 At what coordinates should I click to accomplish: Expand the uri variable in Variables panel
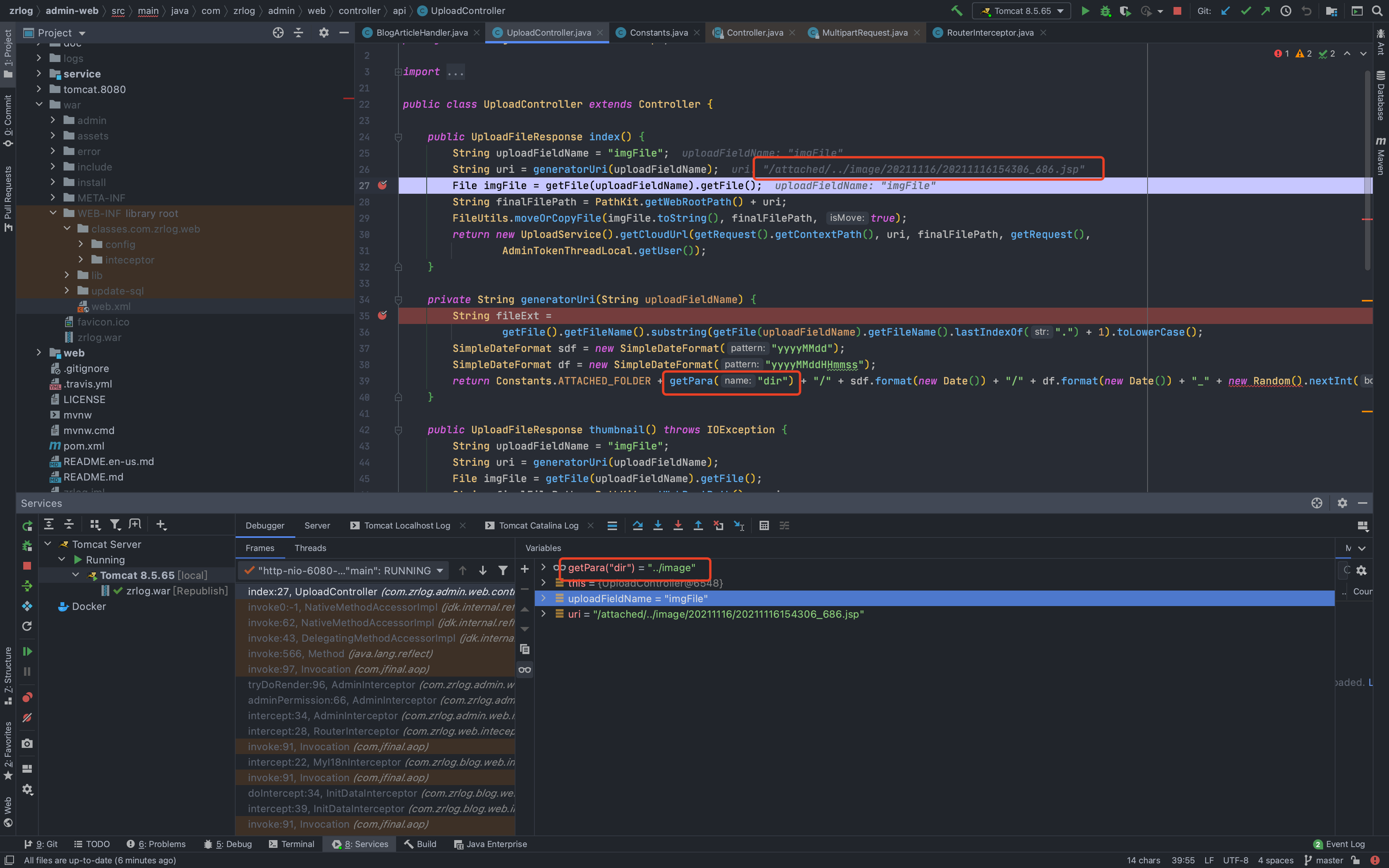point(543,614)
